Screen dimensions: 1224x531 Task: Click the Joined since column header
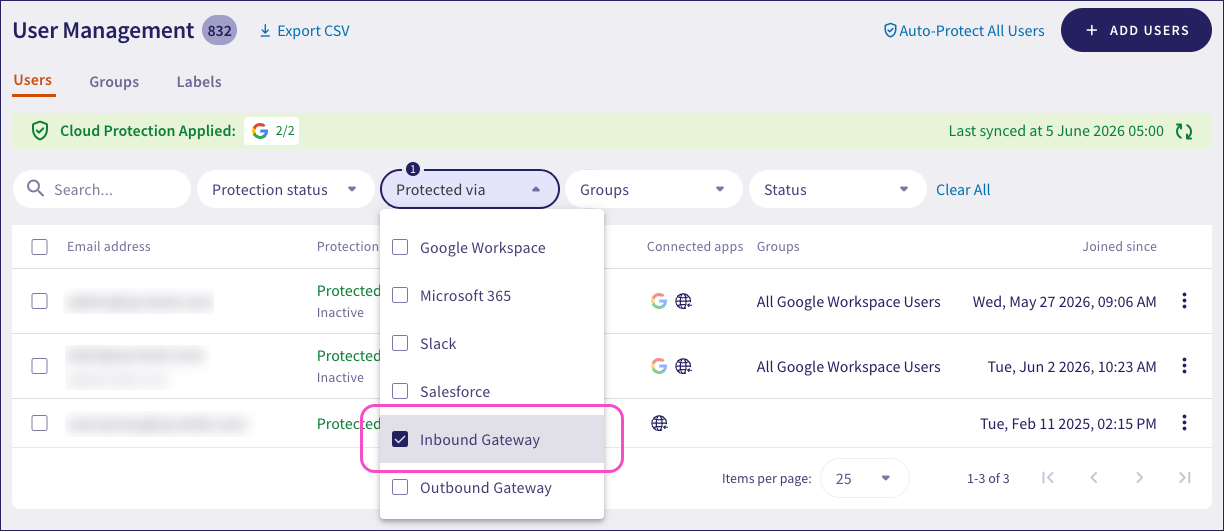tap(1119, 247)
